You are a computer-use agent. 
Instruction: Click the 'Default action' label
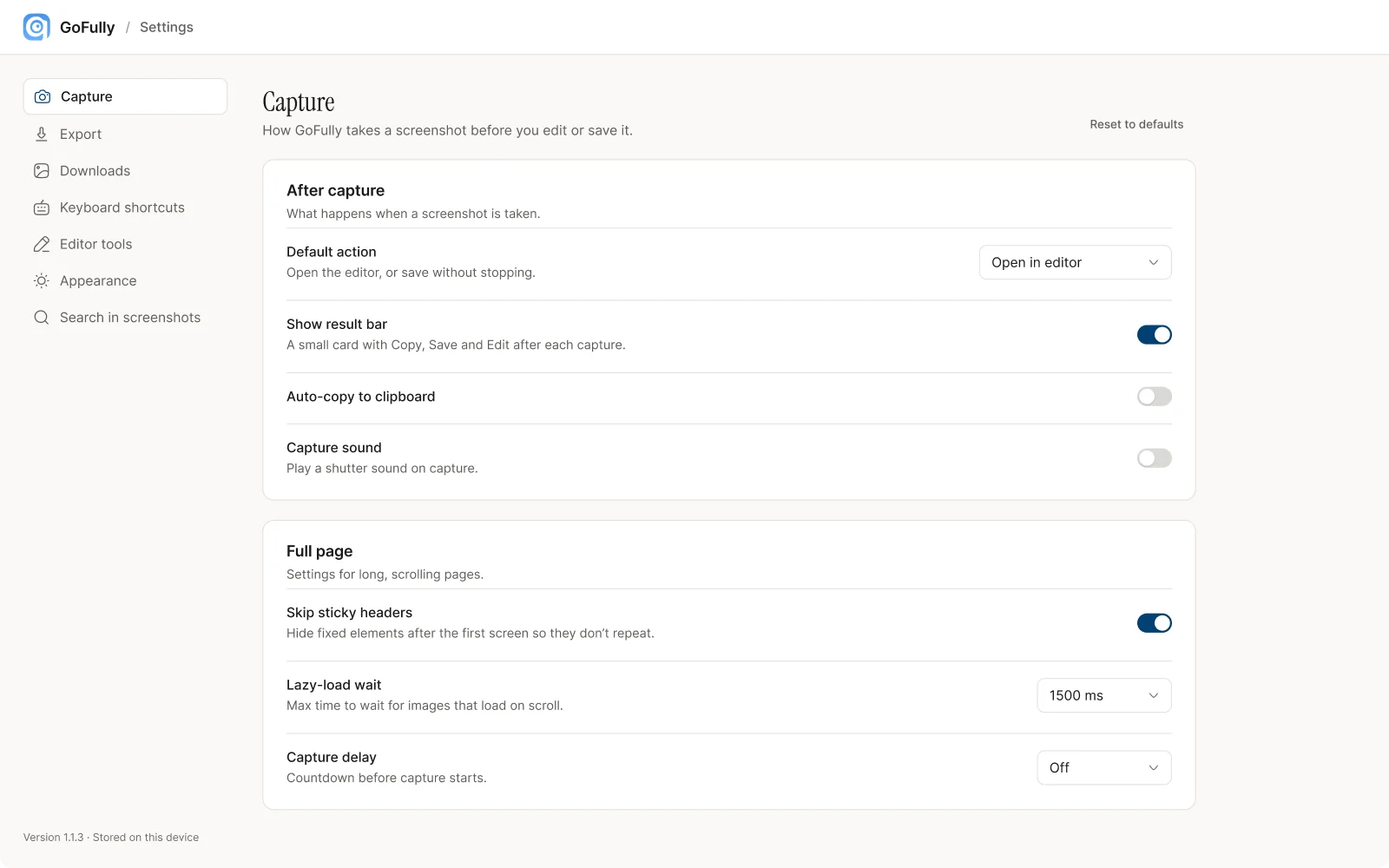(332, 252)
